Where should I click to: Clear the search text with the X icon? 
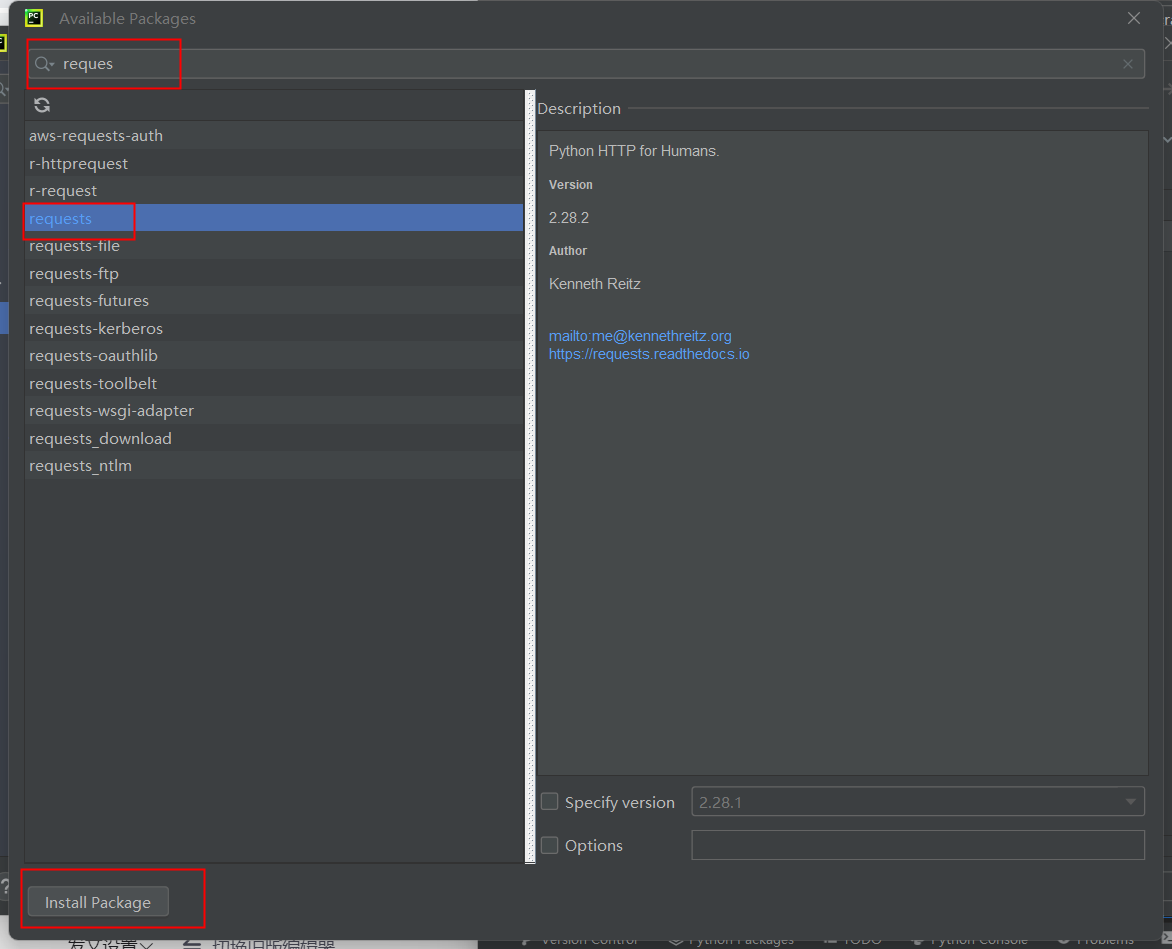tap(1128, 64)
